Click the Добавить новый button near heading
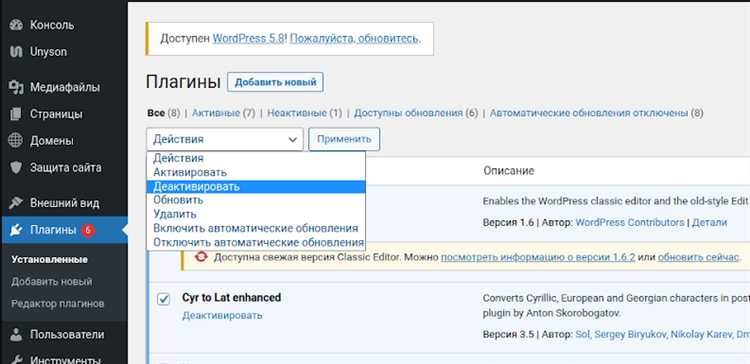 click(x=276, y=82)
